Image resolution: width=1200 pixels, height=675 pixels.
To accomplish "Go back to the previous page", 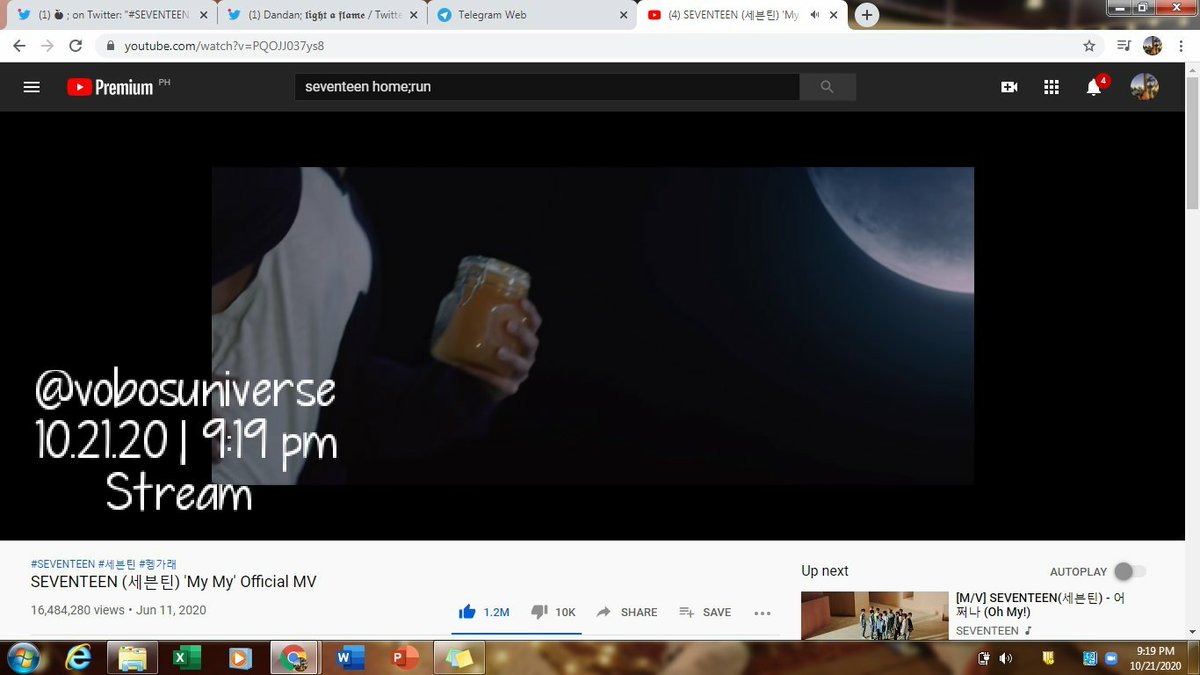I will (19, 45).
